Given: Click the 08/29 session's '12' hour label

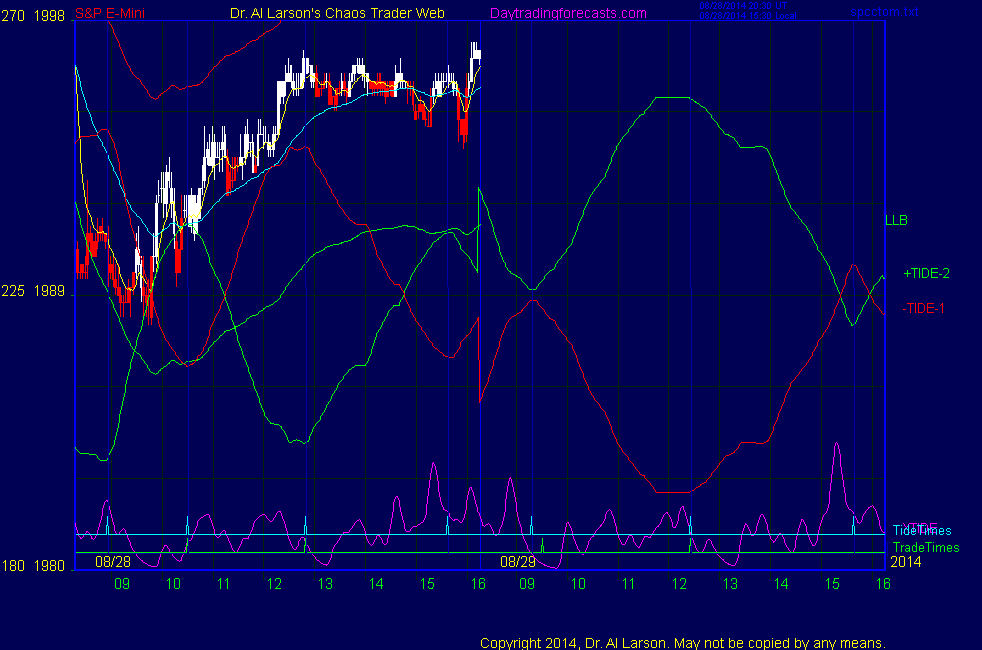Looking at the screenshot, I should pyautogui.click(x=680, y=584).
